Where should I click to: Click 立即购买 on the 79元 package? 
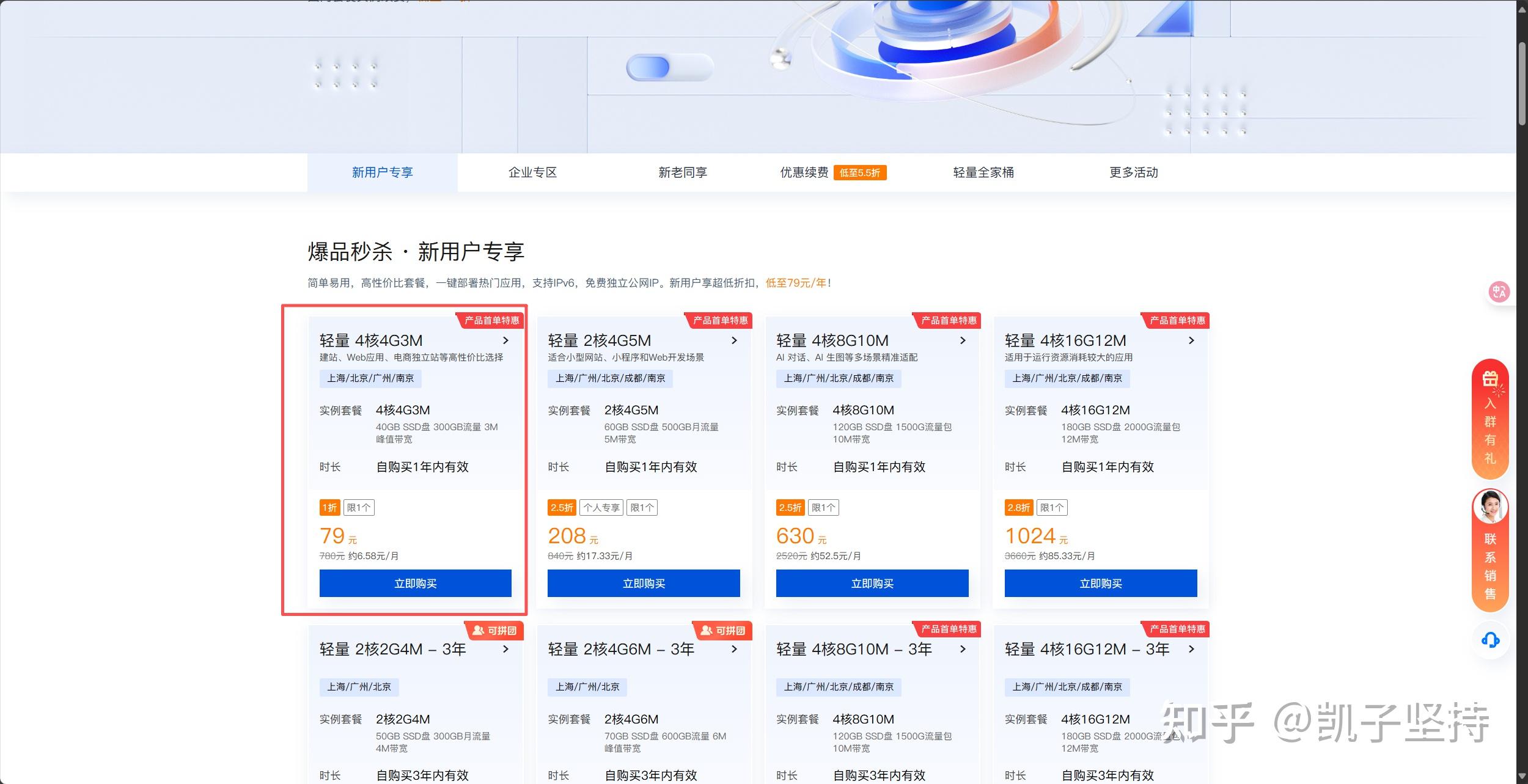415,583
